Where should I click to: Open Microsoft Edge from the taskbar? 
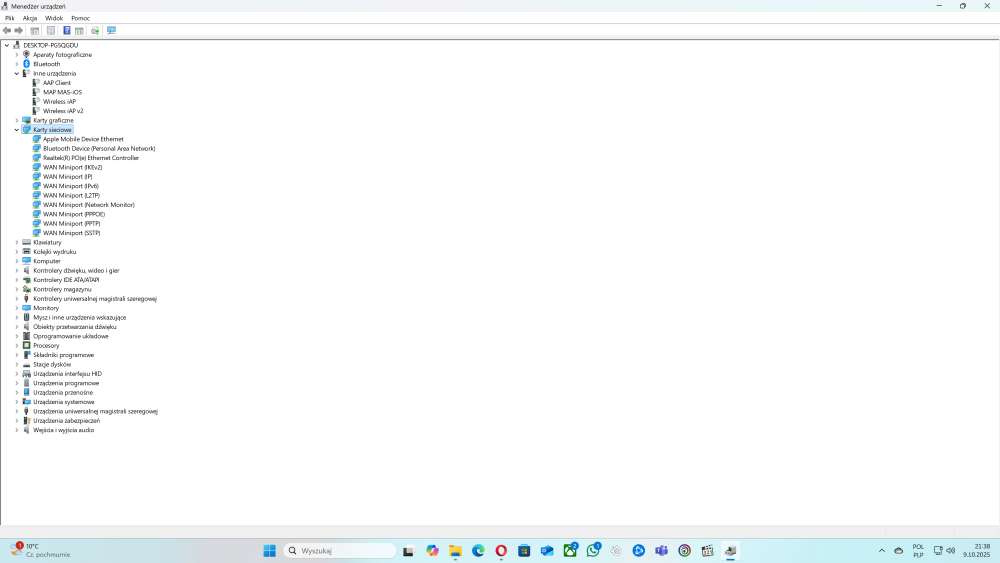tap(478, 551)
